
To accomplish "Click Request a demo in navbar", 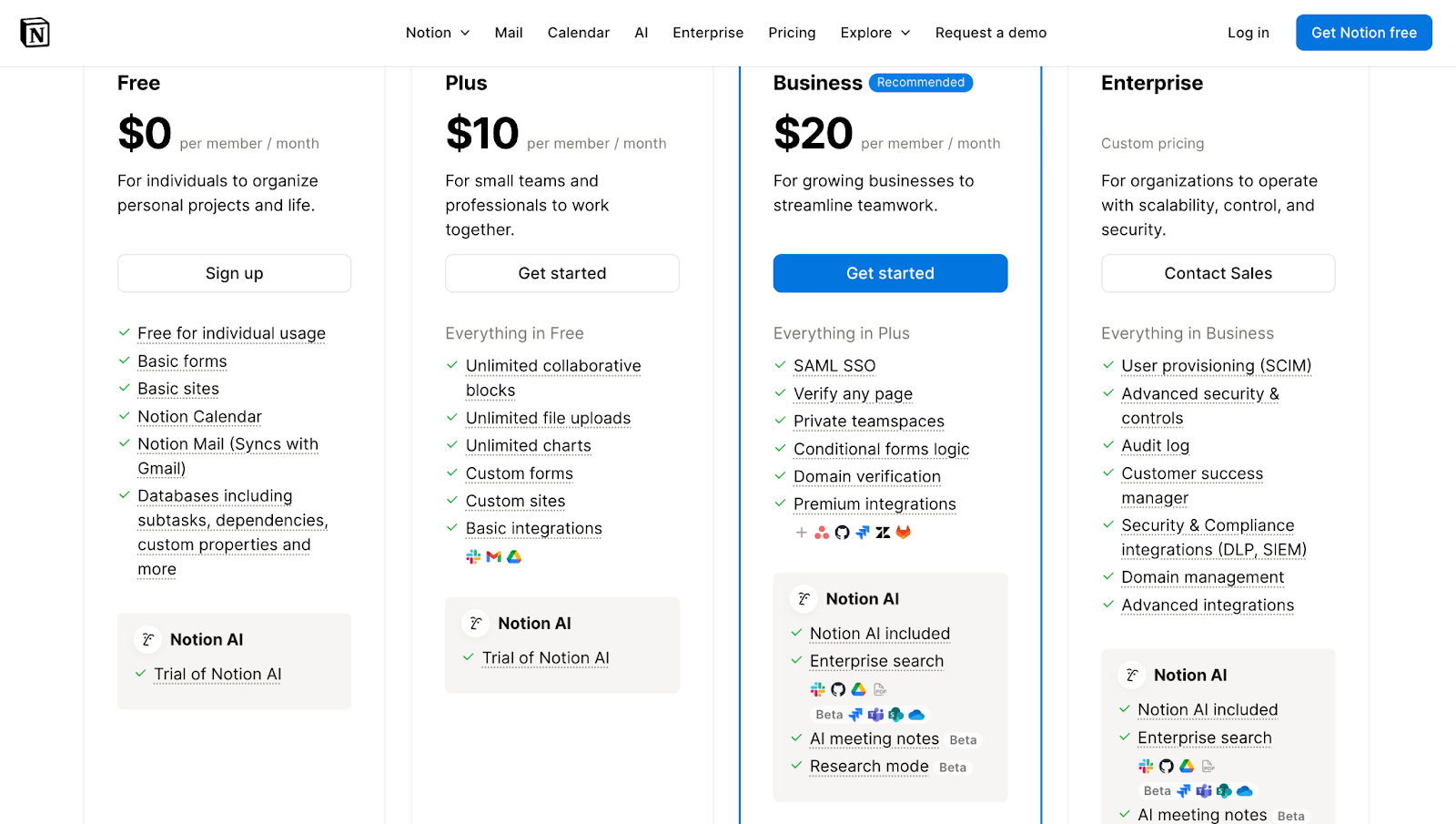I will tap(991, 33).
